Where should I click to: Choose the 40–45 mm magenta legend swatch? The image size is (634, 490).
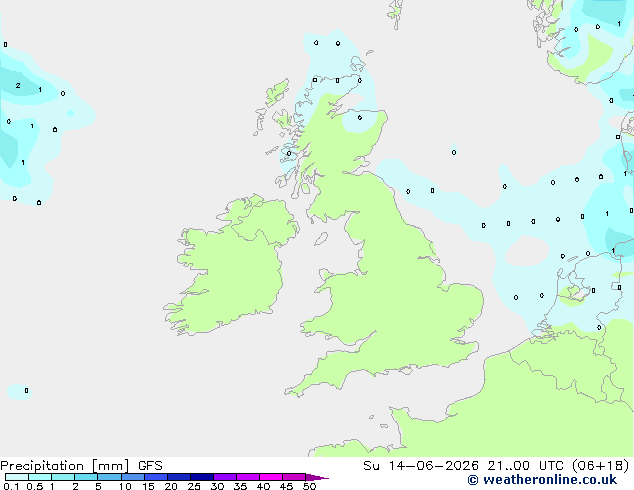(271, 477)
